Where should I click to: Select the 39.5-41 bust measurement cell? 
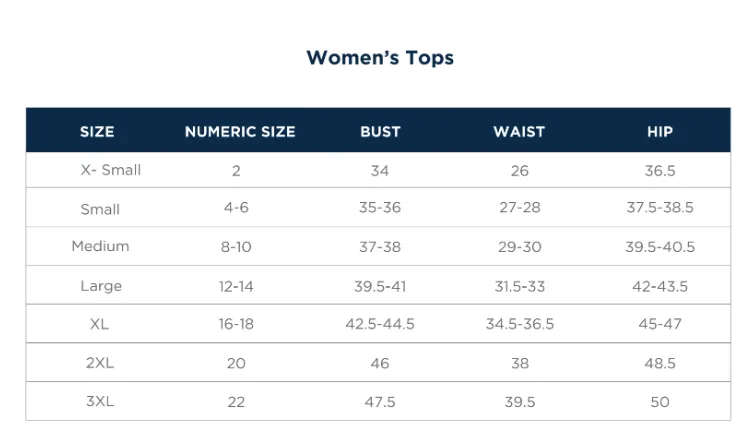[x=380, y=286]
